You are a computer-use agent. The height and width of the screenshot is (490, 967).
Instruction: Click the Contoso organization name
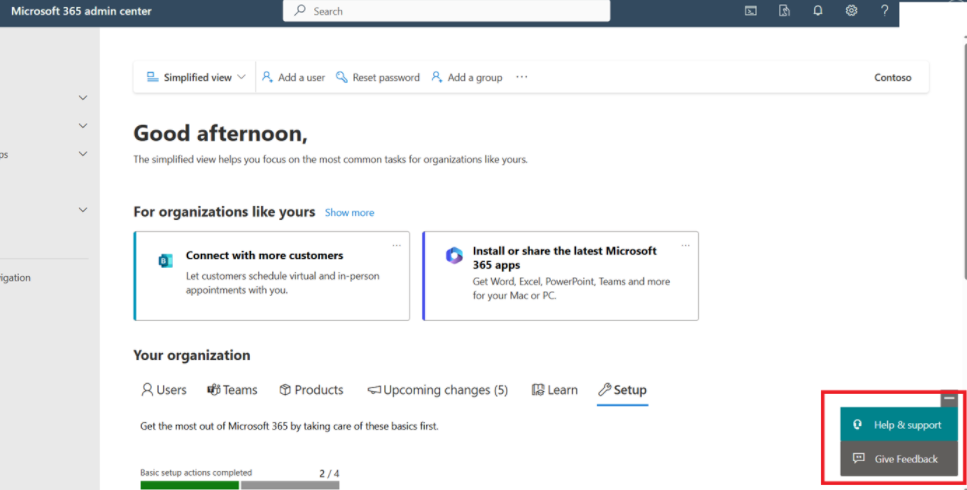click(892, 78)
